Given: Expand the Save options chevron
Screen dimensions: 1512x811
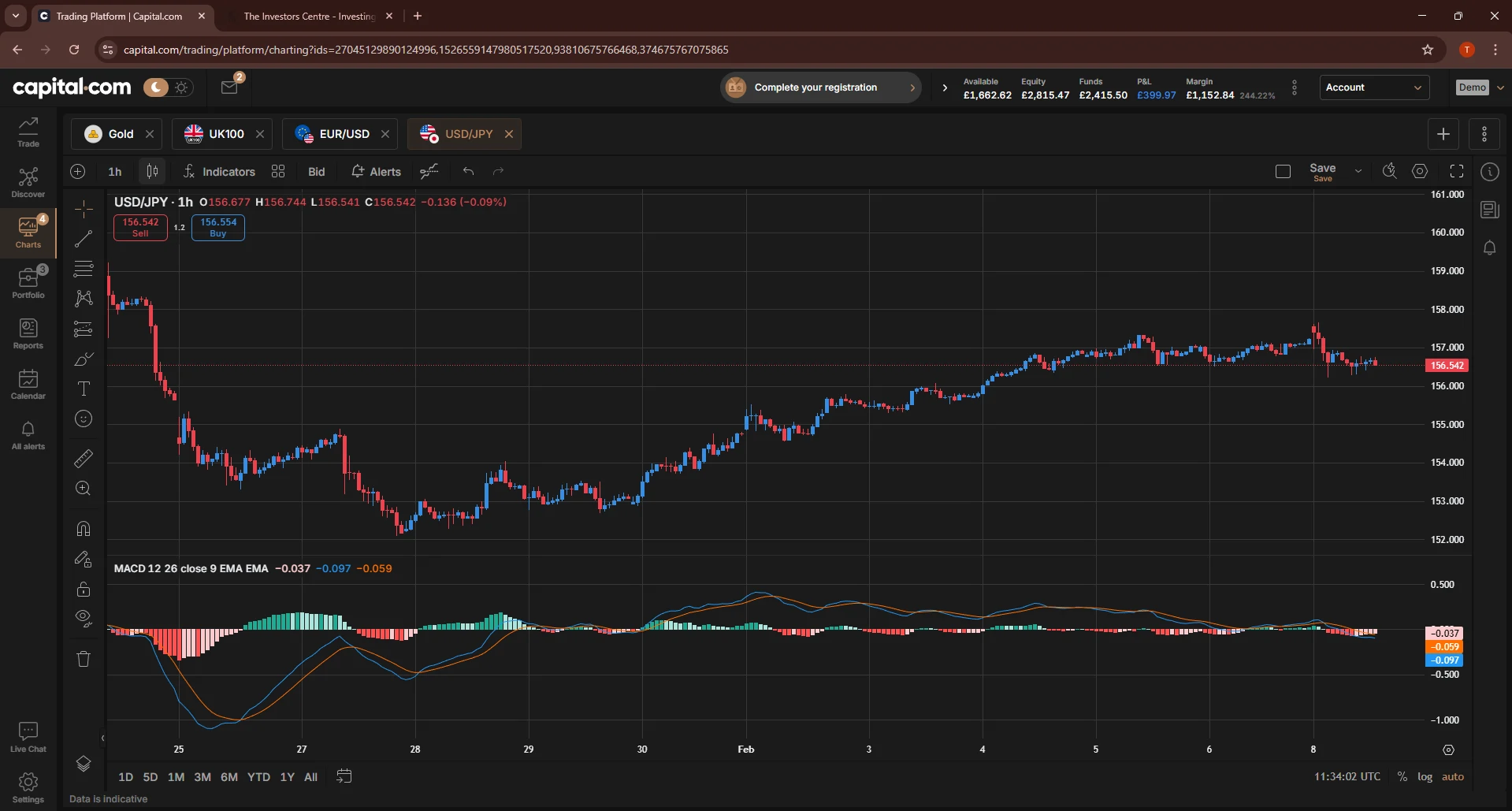Looking at the screenshot, I should pos(1359,169).
